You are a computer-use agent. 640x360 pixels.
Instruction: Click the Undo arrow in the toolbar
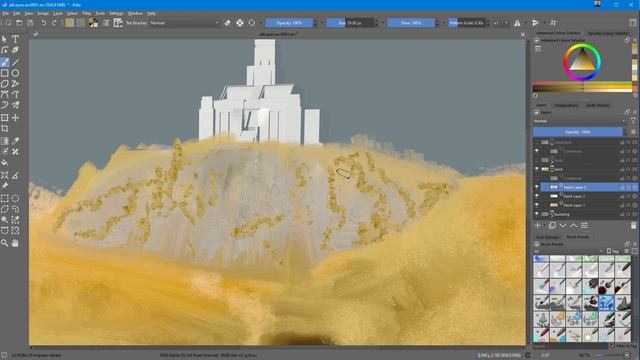tap(44, 23)
